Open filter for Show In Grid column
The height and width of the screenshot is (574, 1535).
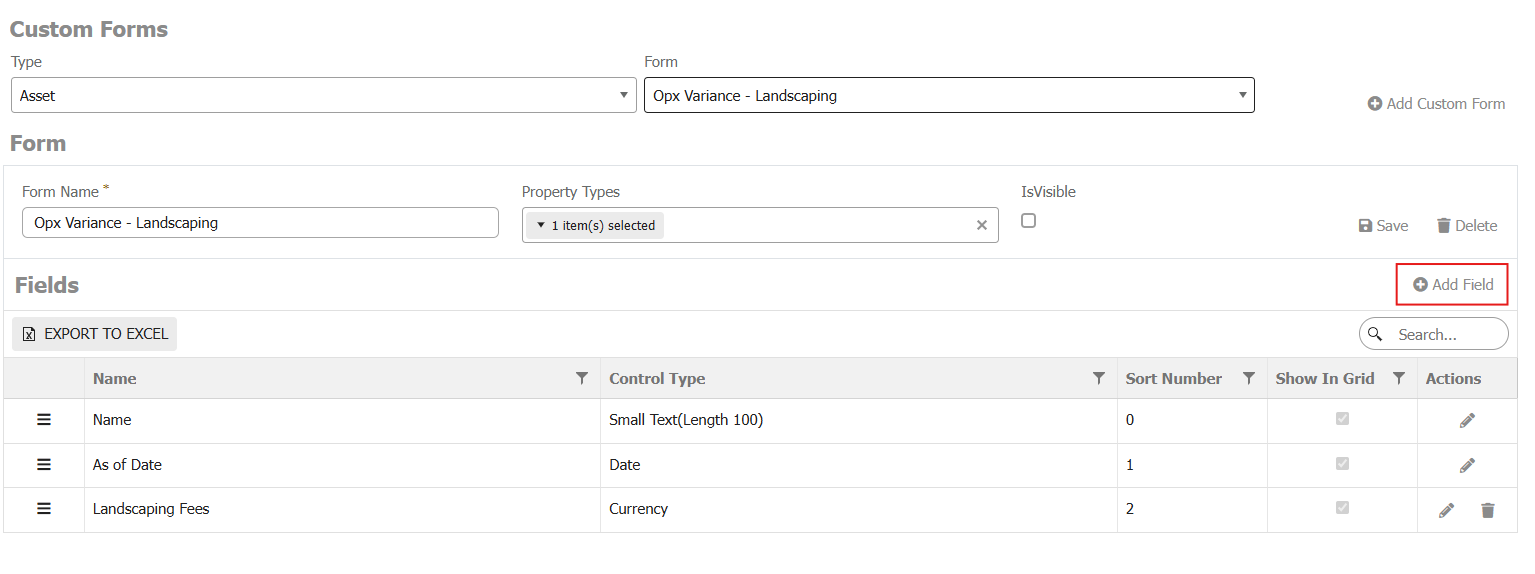(1399, 378)
